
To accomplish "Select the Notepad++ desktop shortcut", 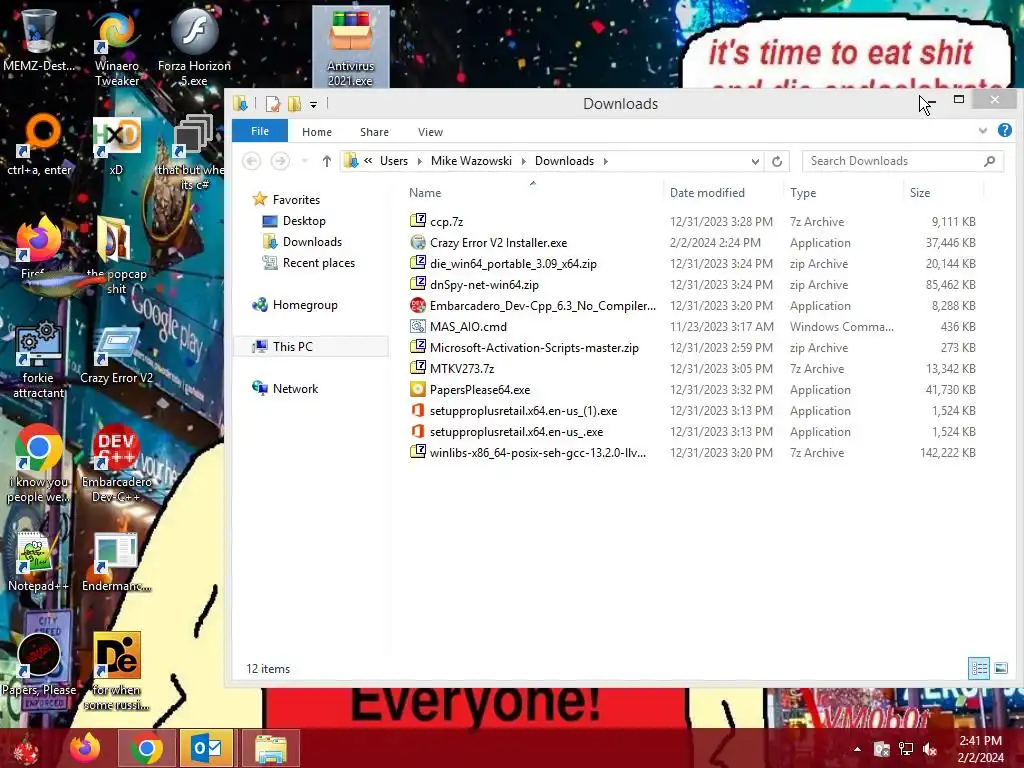I will [x=39, y=562].
